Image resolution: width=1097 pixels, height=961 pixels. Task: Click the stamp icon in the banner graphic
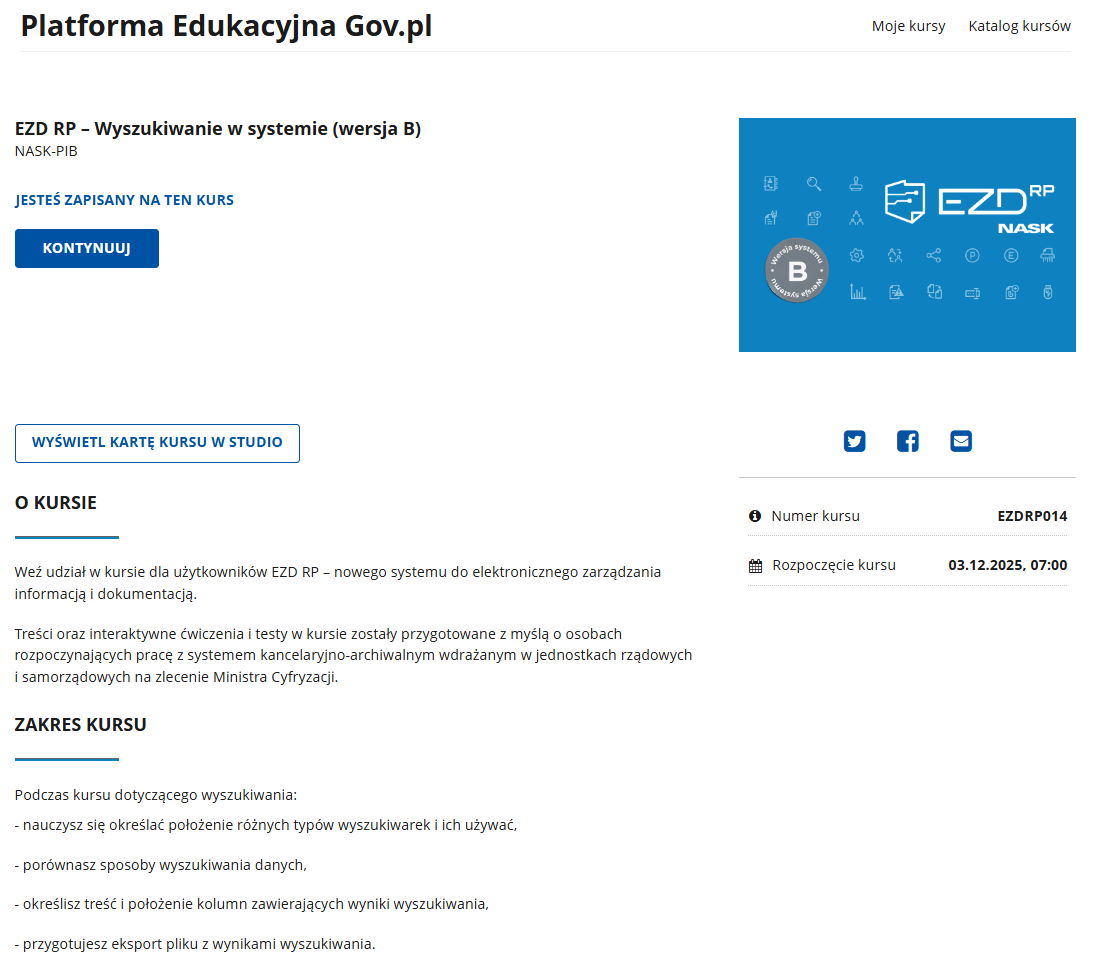pyautogui.click(x=856, y=185)
